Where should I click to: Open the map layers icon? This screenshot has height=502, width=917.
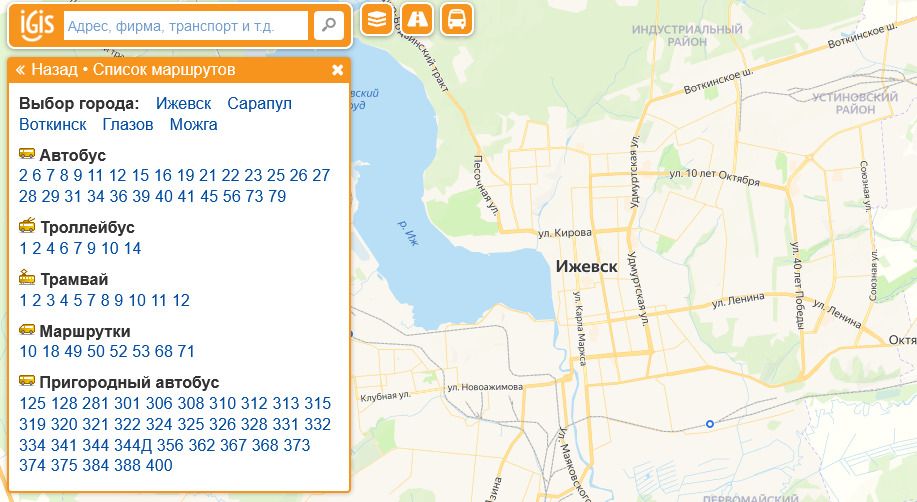pos(376,19)
